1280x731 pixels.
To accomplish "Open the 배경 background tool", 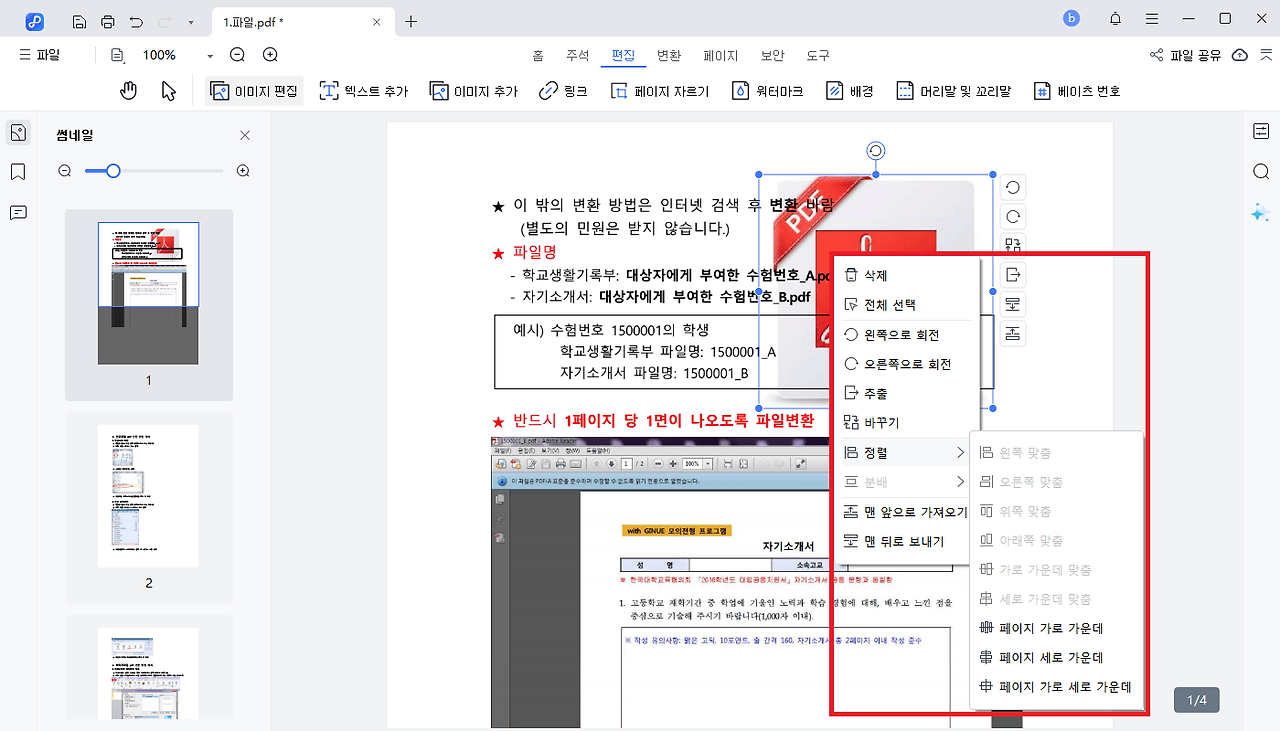I will point(850,91).
